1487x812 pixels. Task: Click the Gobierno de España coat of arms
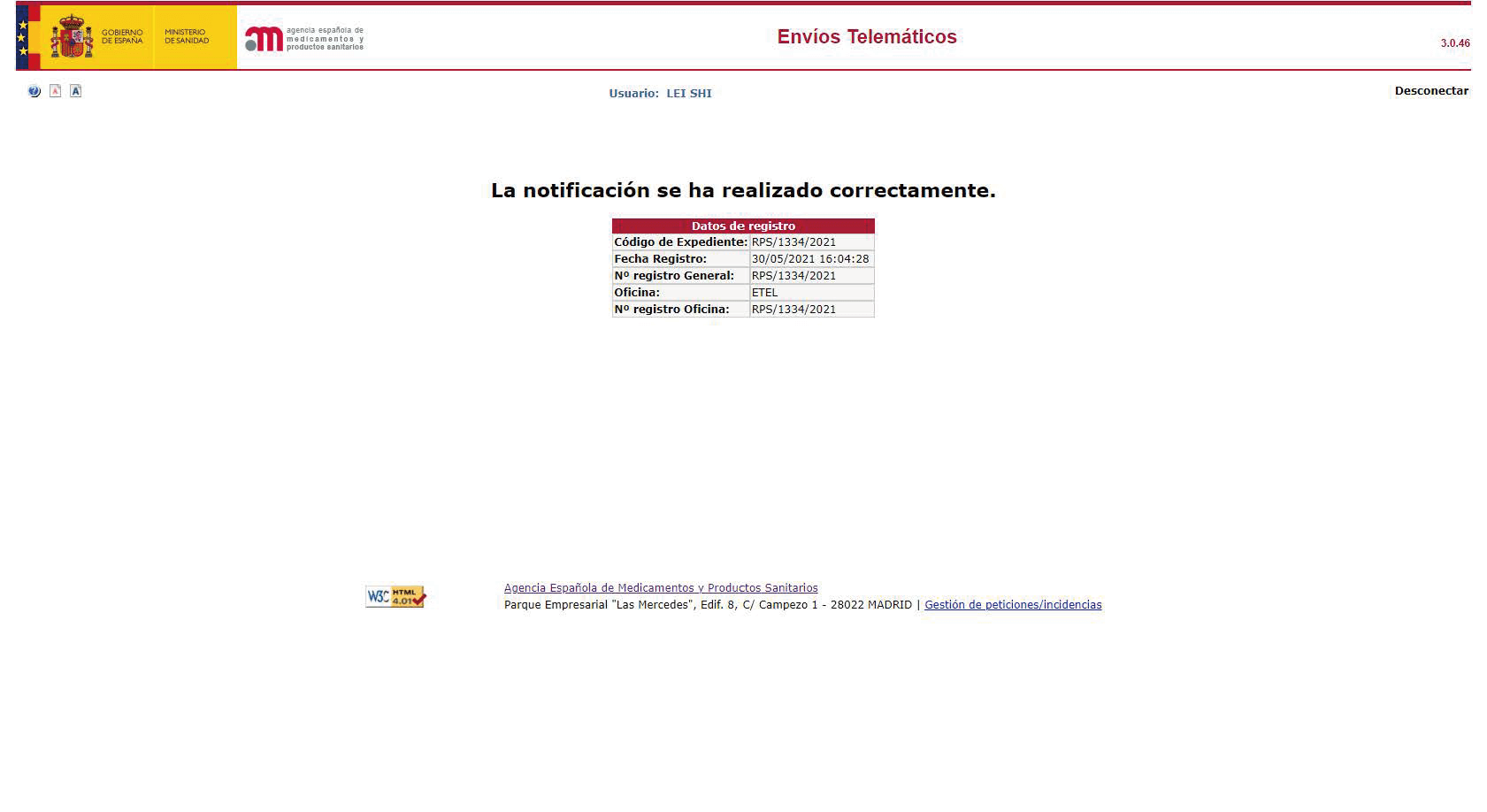pos(71,37)
